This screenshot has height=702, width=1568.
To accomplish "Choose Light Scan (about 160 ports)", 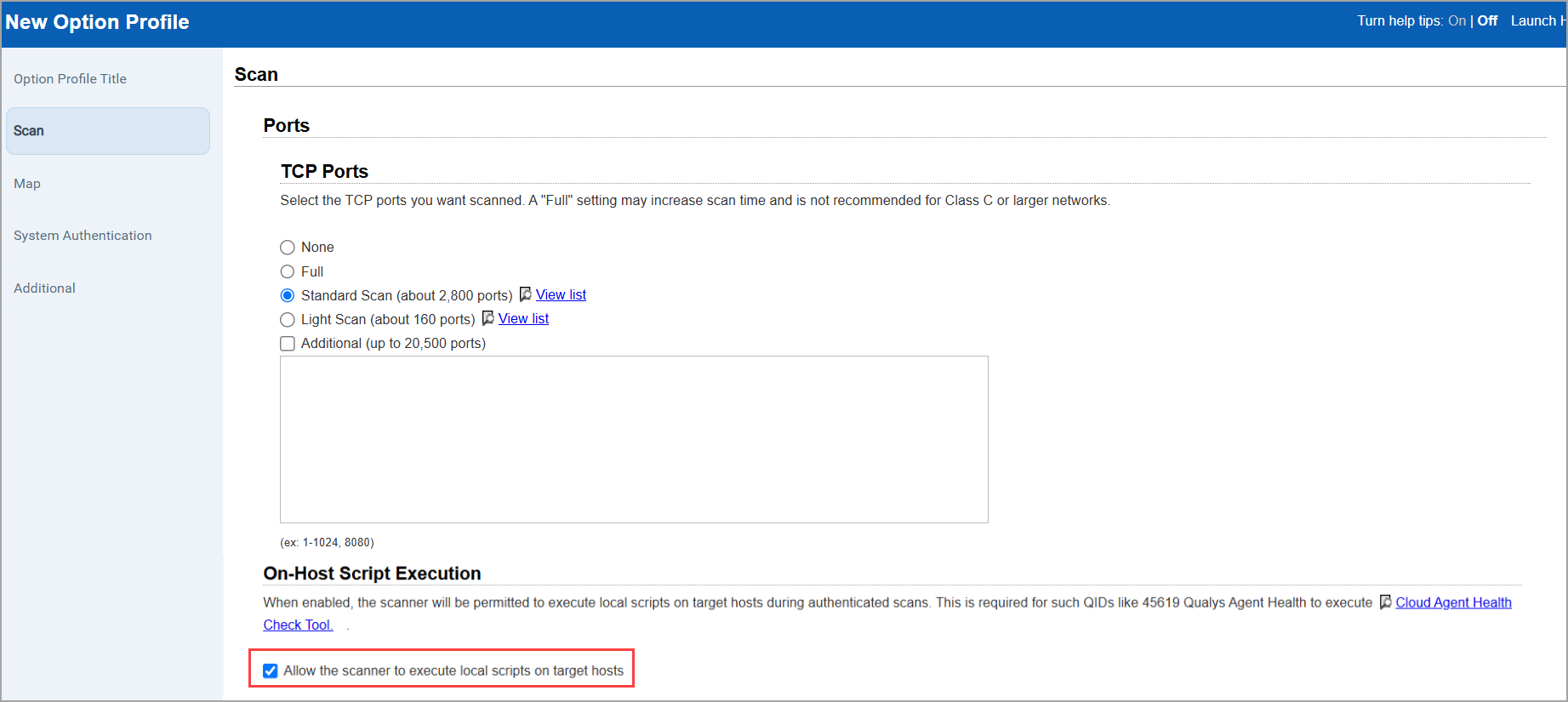I will point(288,320).
